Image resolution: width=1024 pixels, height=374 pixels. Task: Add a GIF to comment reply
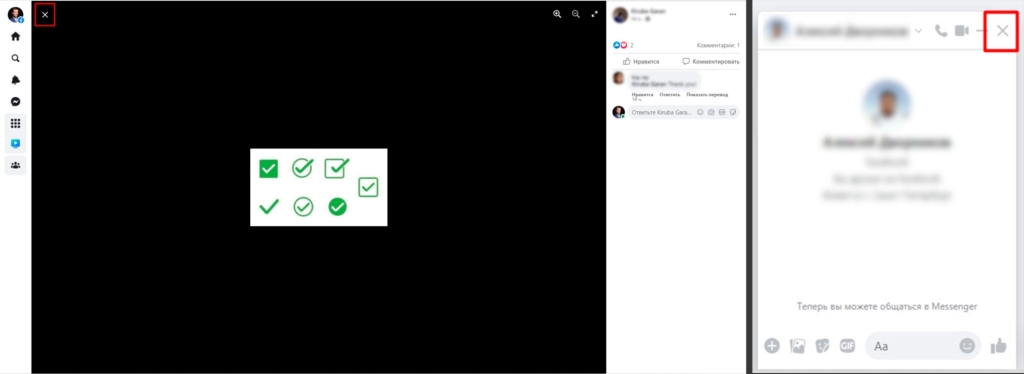click(722, 112)
